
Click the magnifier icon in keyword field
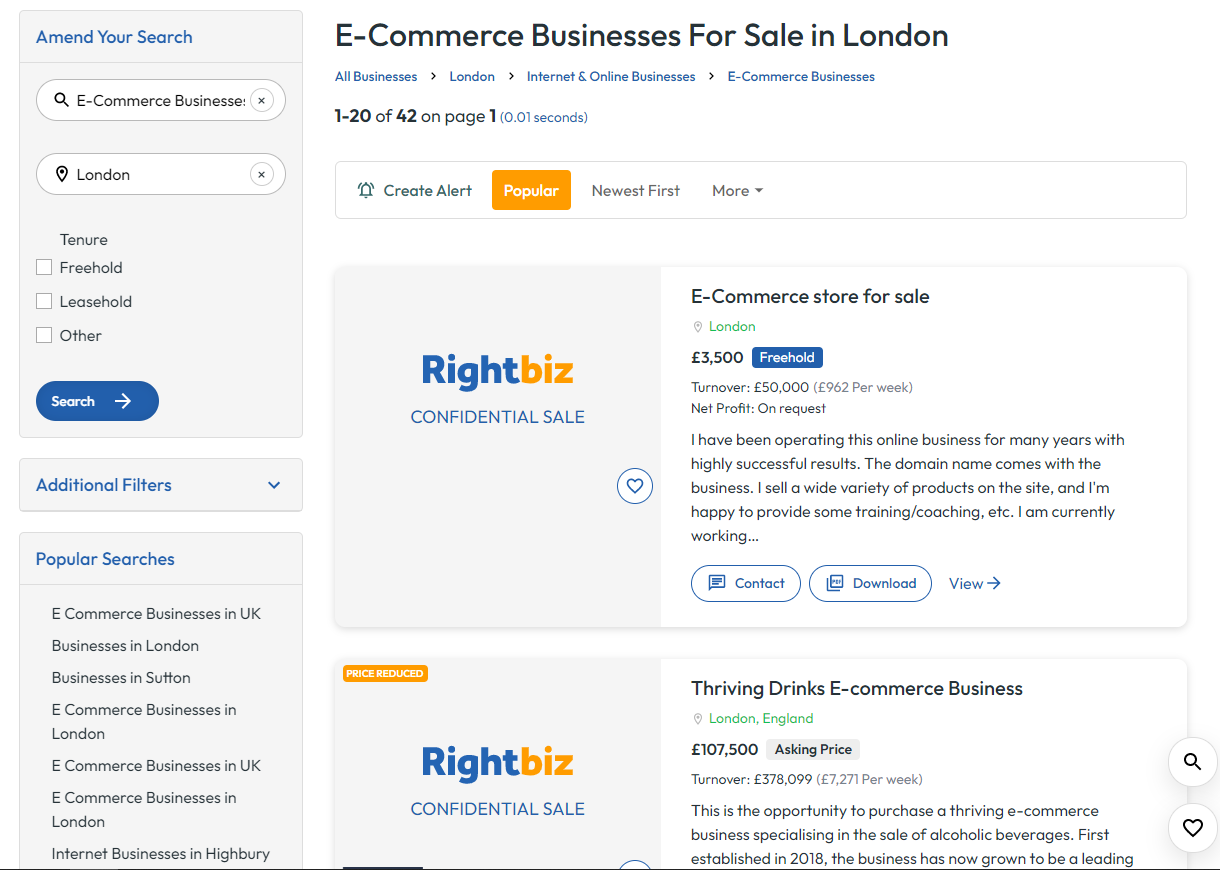tap(61, 100)
